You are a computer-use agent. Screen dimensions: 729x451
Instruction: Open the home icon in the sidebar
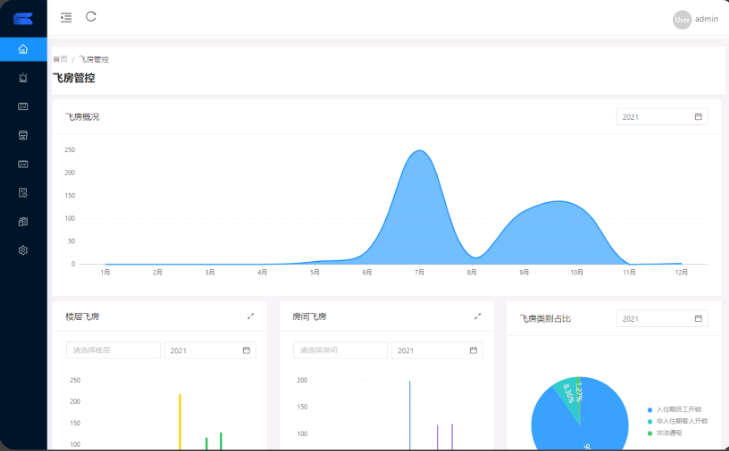tap(23, 49)
